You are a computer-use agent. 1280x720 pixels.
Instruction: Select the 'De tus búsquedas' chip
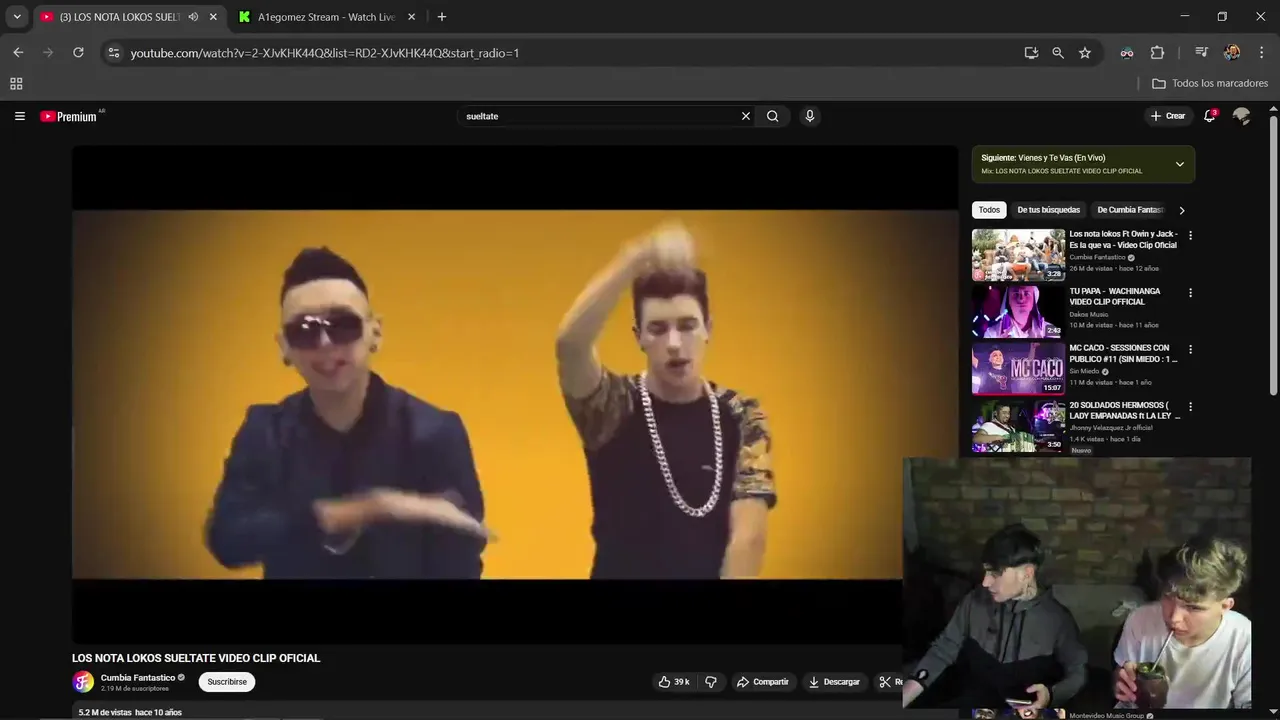[x=1048, y=210]
